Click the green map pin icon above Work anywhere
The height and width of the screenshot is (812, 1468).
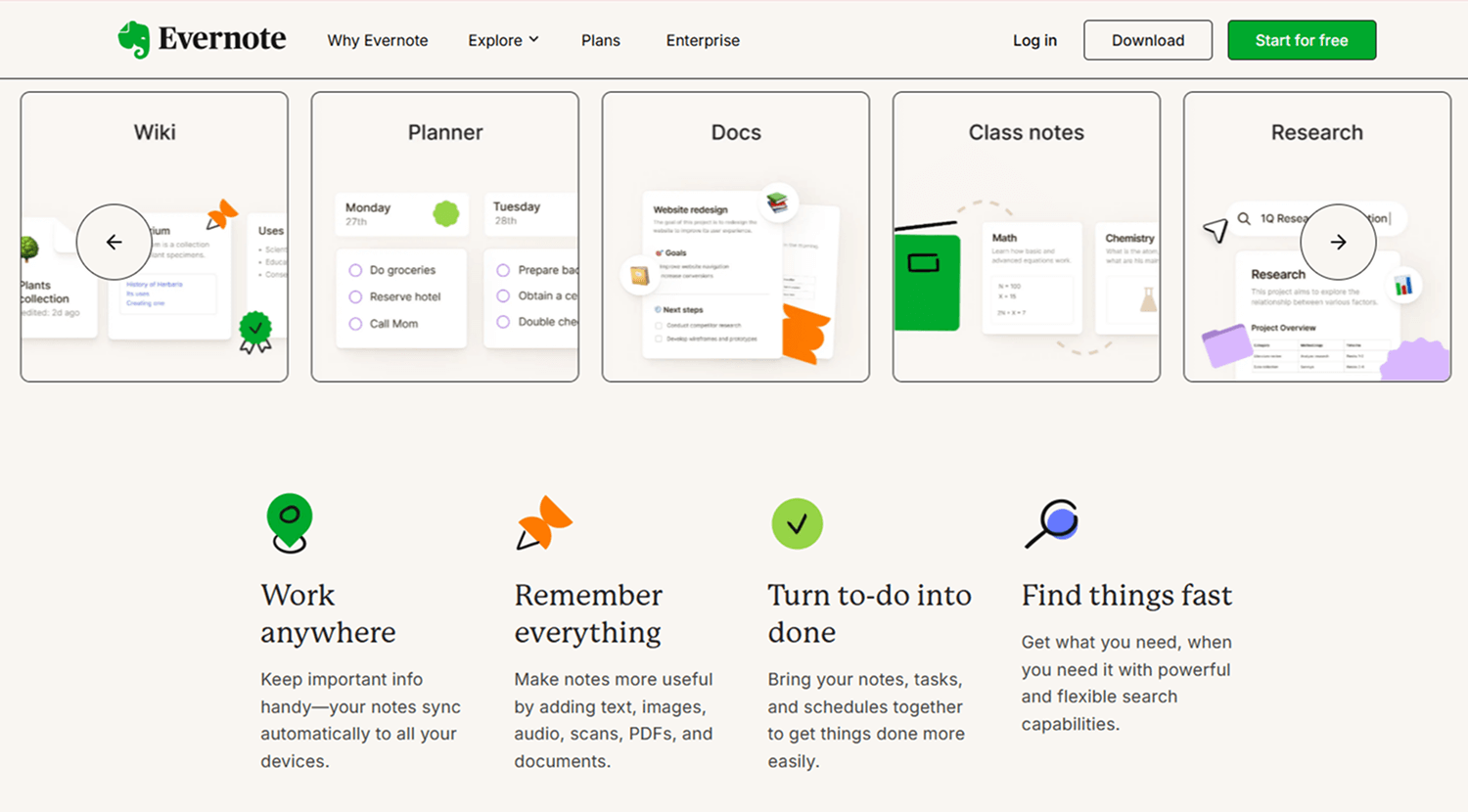pyautogui.click(x=290, y=523)
